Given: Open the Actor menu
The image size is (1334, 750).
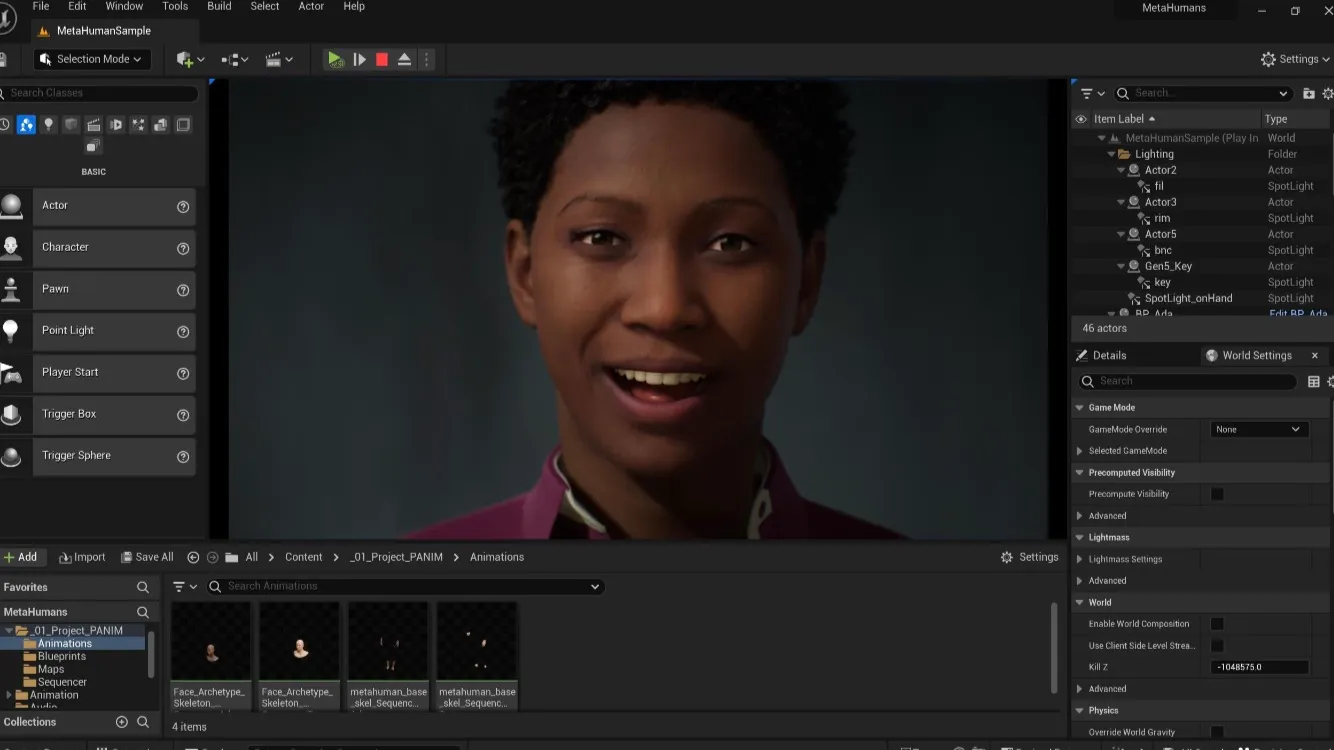Looking at the screenshot, I should pyautogui.click(x=311, y=6).
